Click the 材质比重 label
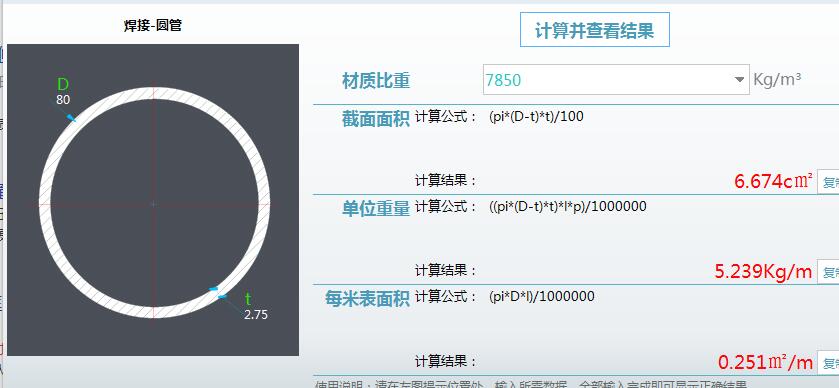 coord(376,81)
